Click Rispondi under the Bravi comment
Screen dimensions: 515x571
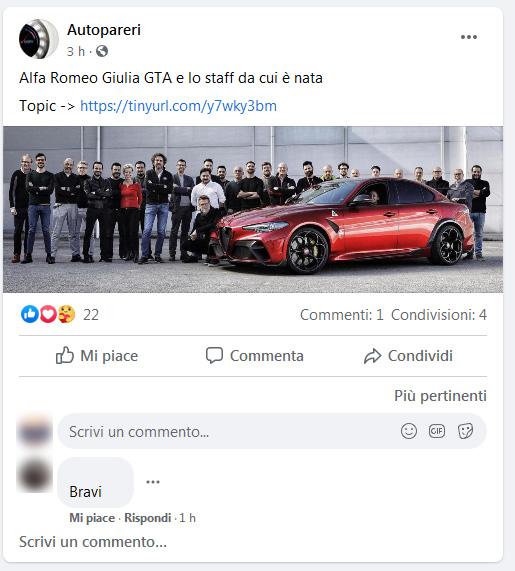point(148,518)
